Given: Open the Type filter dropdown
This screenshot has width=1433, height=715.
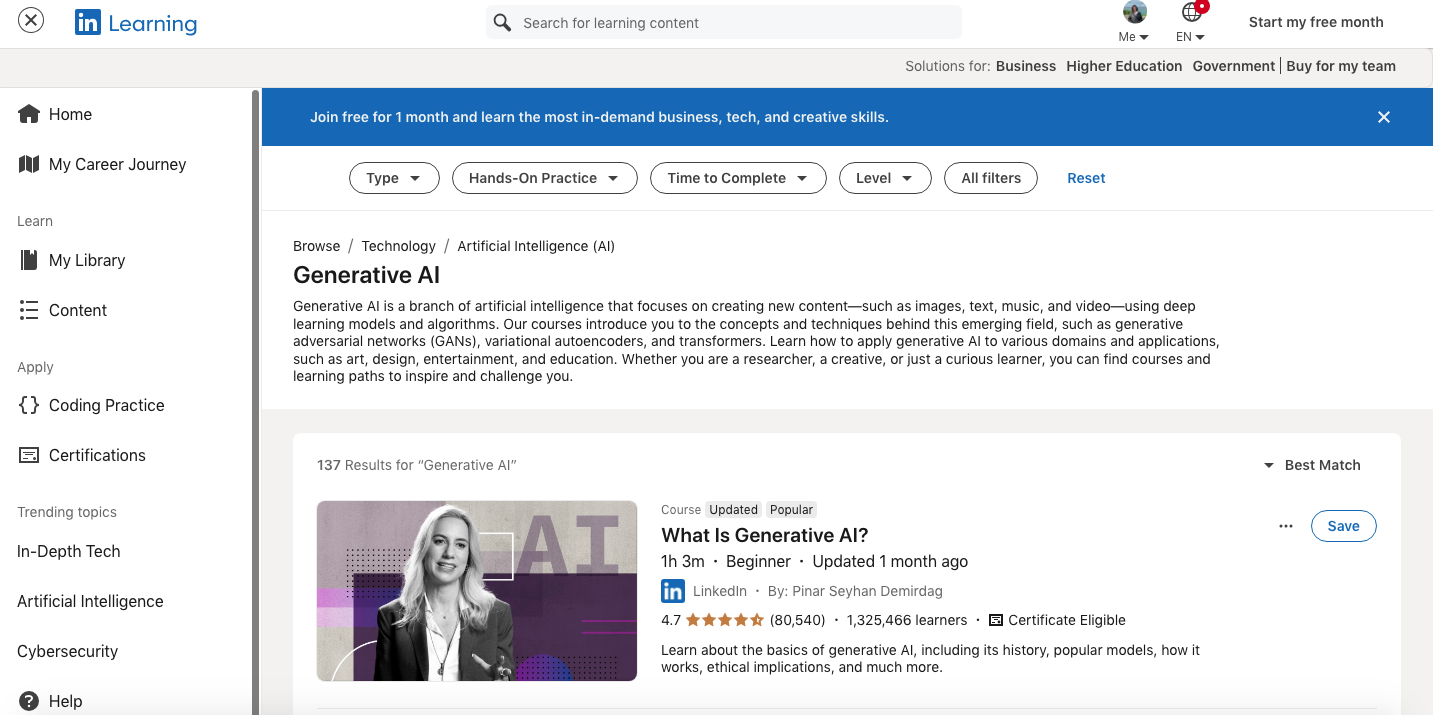Looking at the screenshot, I should (x=394, y=178).
